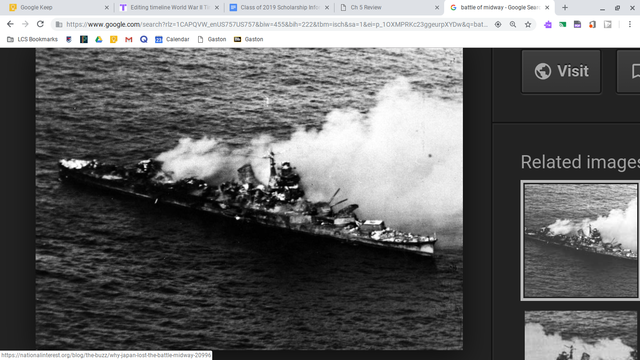
Task: Open the purple puzzle-piece extension
Action: click(548, 24)
